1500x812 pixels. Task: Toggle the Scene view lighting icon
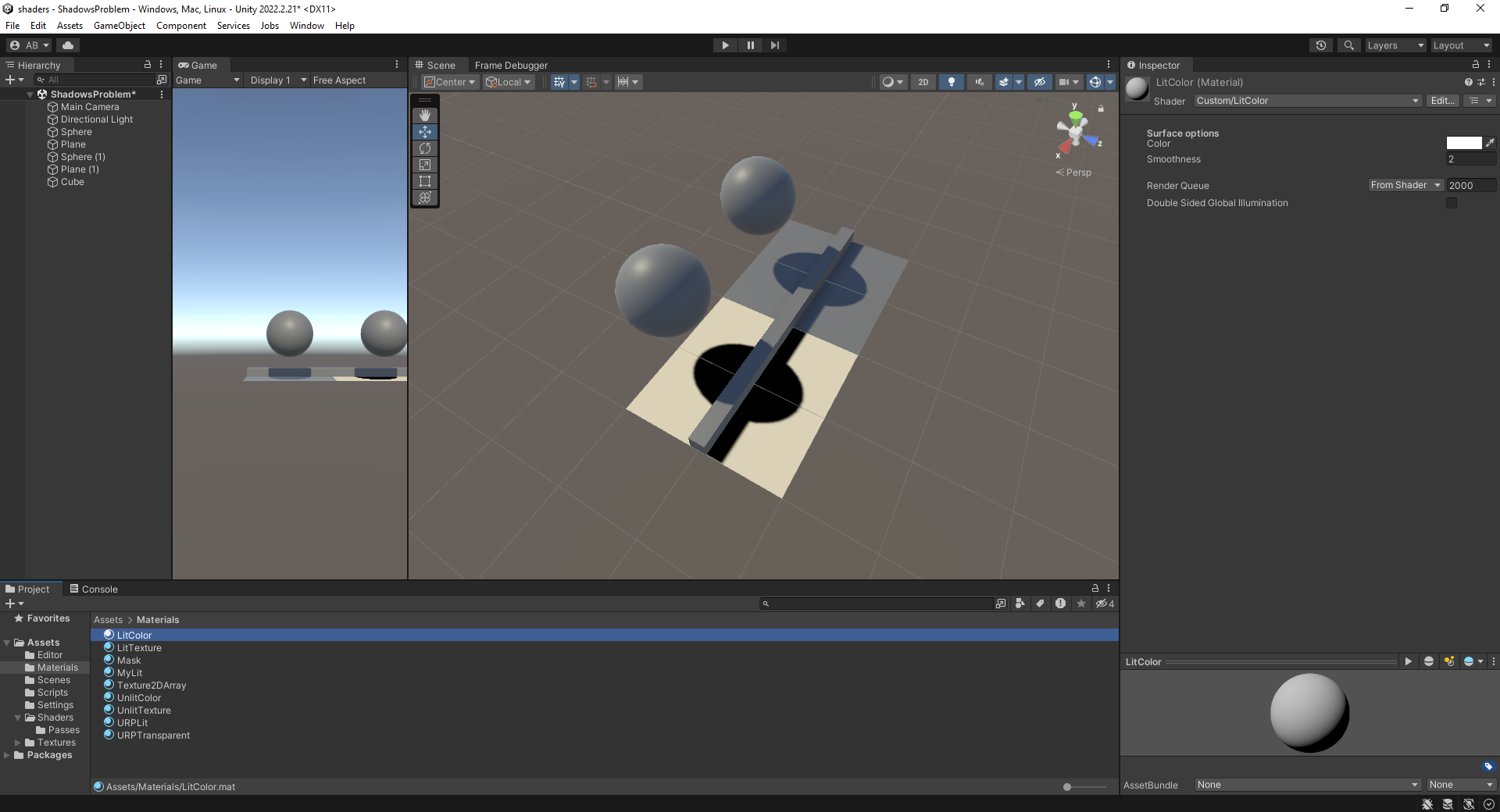coord(952,82)
